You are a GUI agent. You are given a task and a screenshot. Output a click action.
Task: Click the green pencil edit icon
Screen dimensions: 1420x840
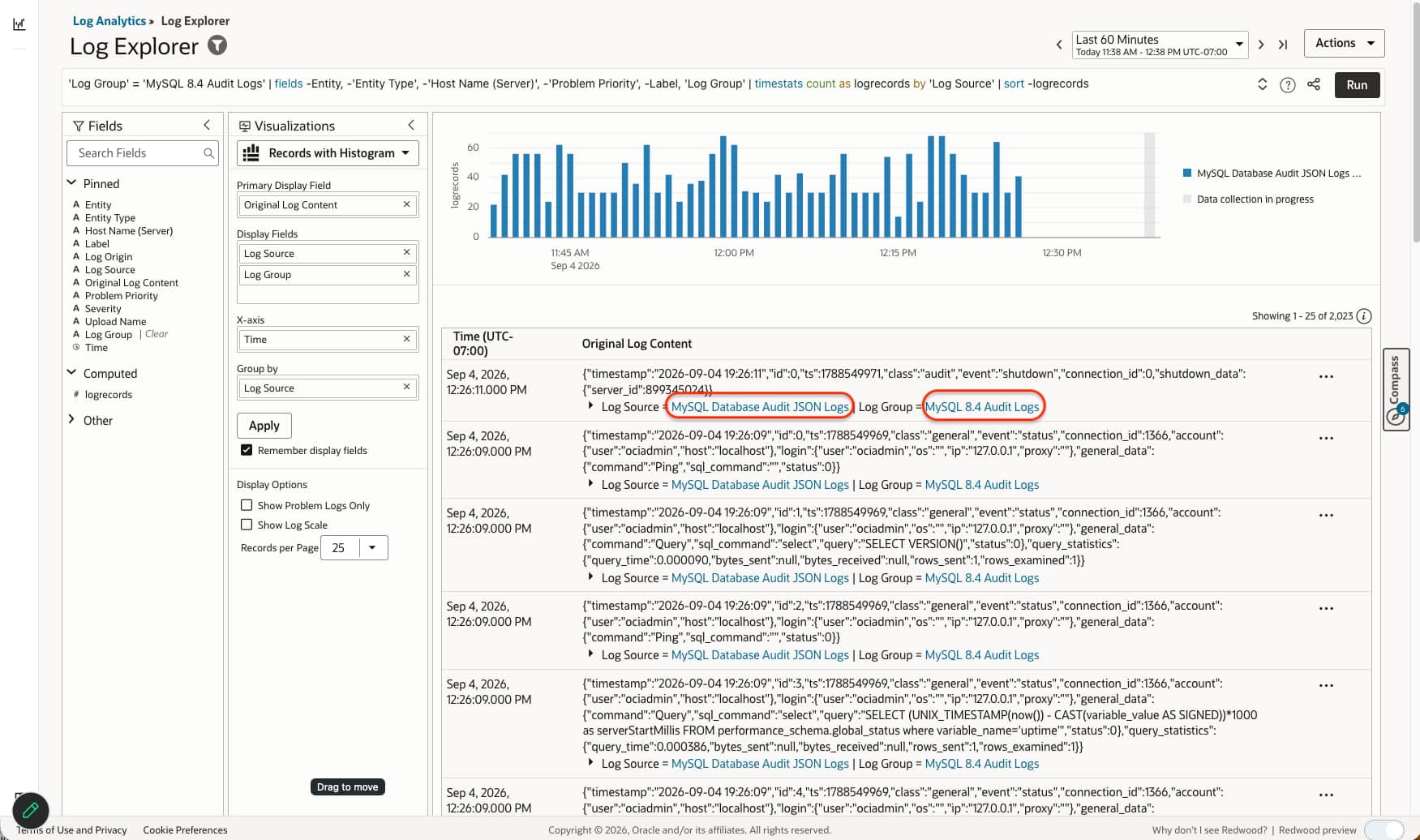[31, 809]
